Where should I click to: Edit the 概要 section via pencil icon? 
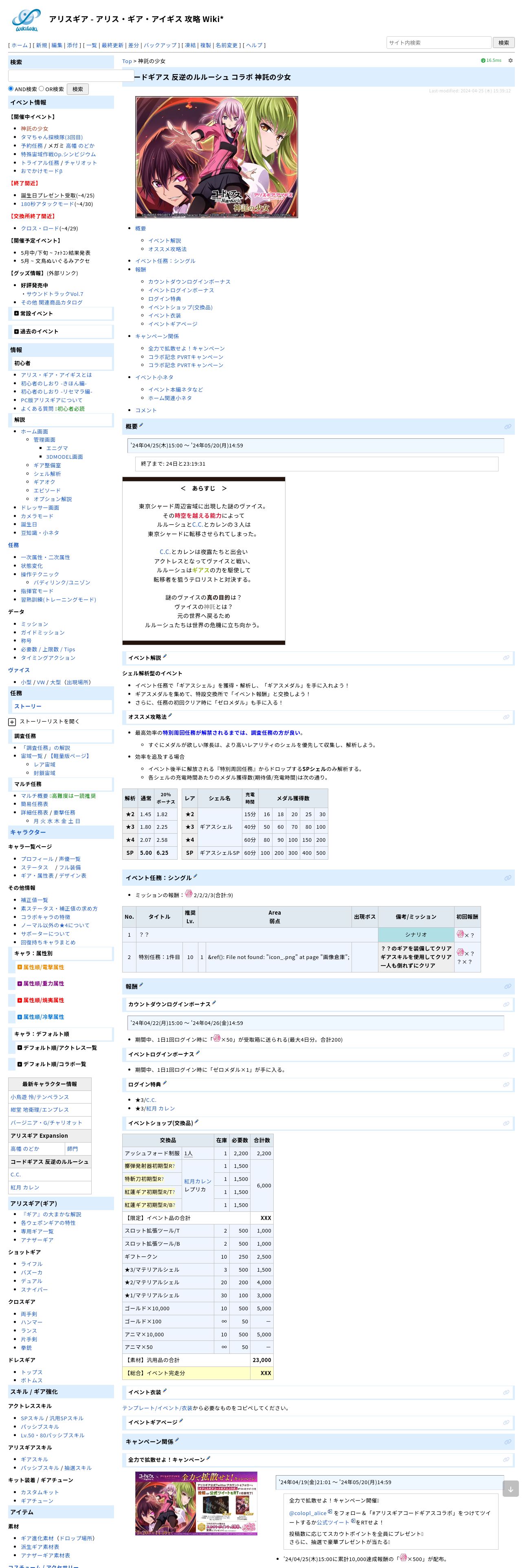[x=141, y=425]
